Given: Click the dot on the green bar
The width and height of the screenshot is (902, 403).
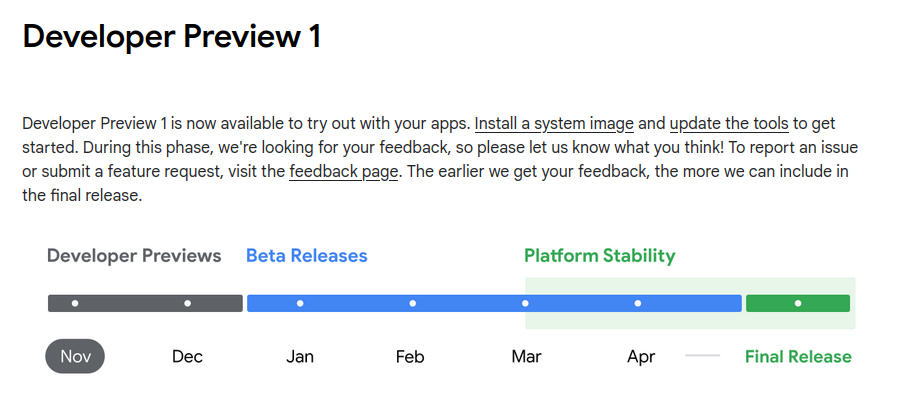Looking at the screenshot, I should pyautogui.click(x=798, y=304).
